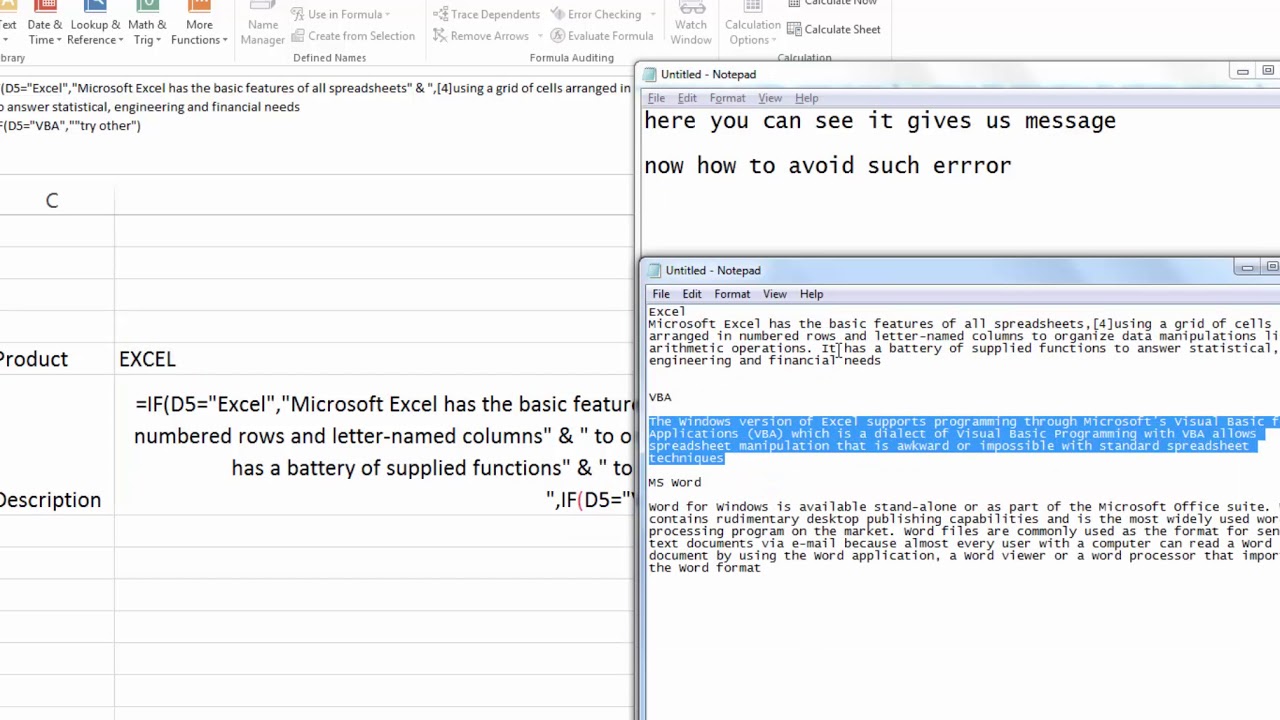Viewport: 1280px width, 720px height.
Task: Minimize the lower Notepad window
Action: [x=1247, y=267]
